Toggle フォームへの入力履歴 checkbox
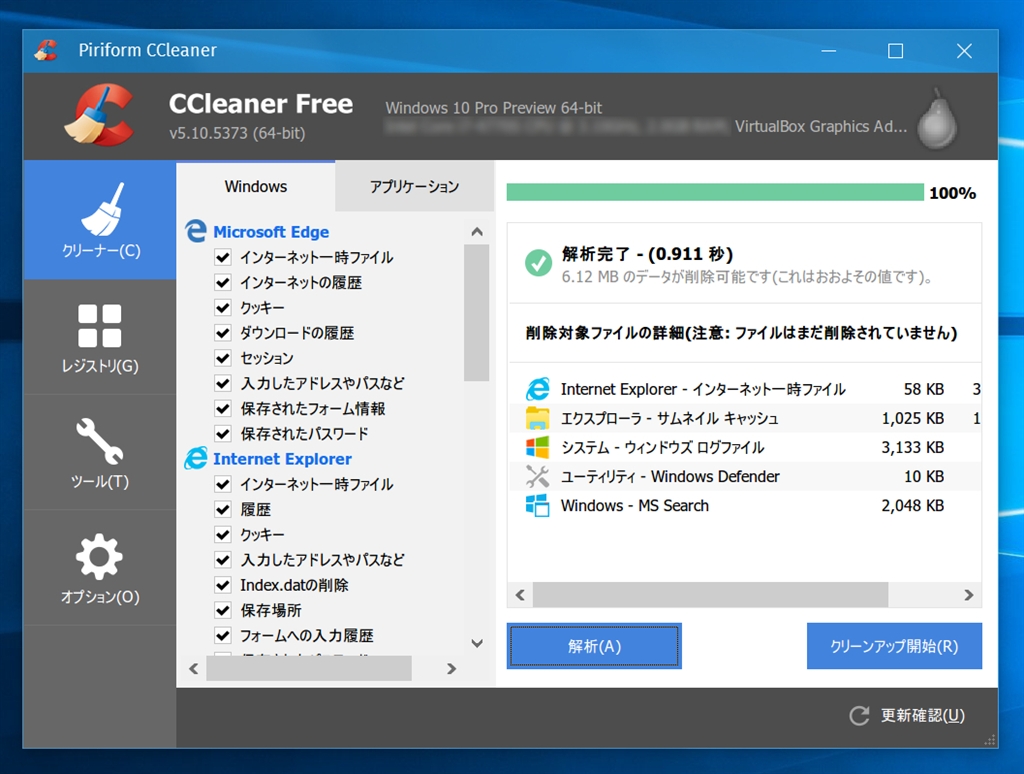This screenshot has height=774, width=1024. [x=223, y=636]
